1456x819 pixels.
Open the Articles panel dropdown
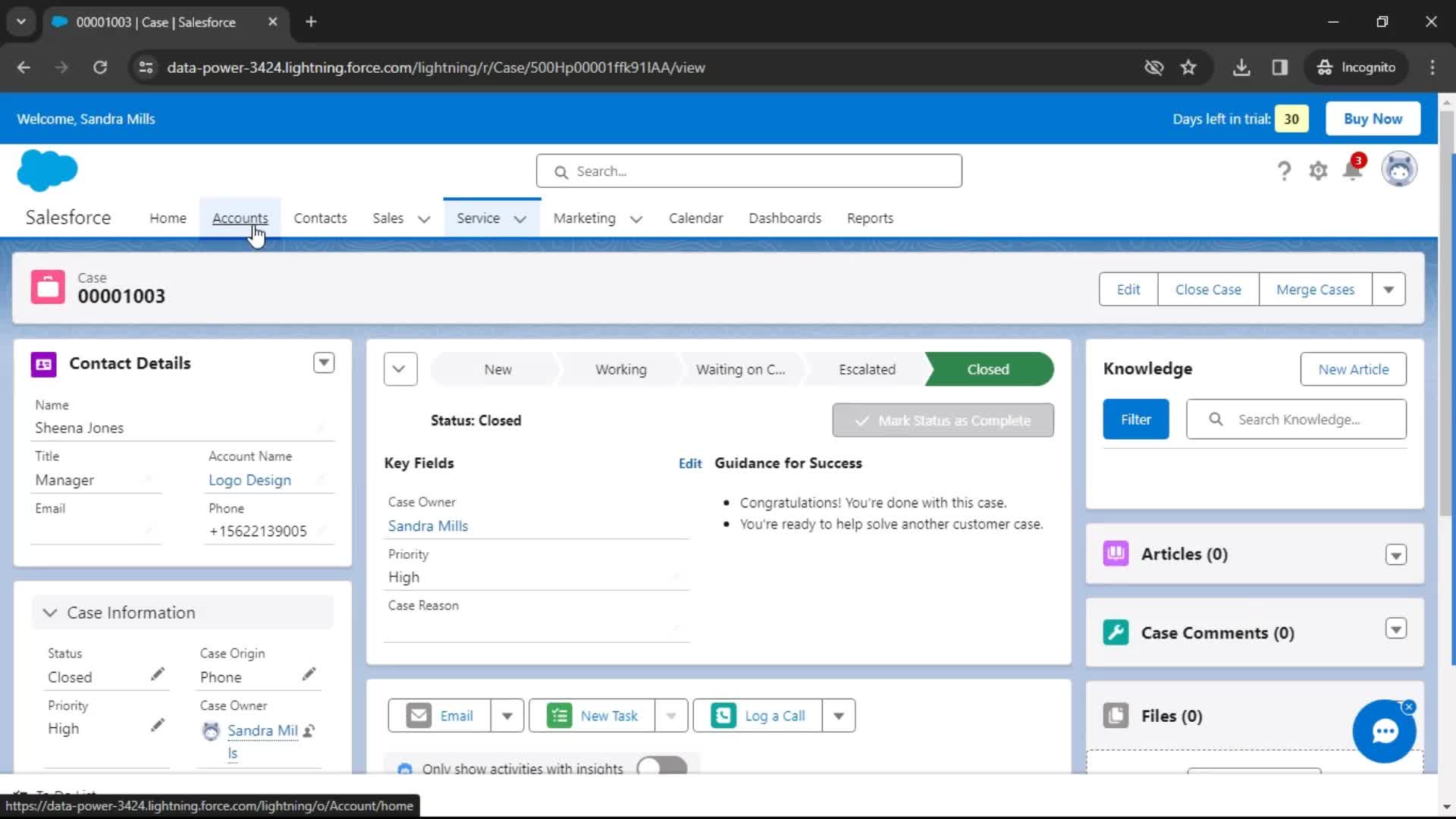(x=1395, y=554)
